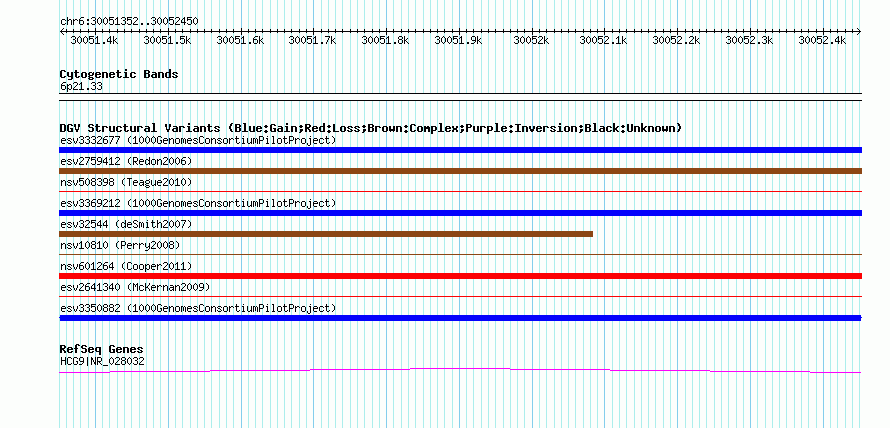The height and width of the screenshot is (428, 890).
Task: Click the 30051.6k ruler tick label
Action: pyautogui.click(x=240, y=40)
